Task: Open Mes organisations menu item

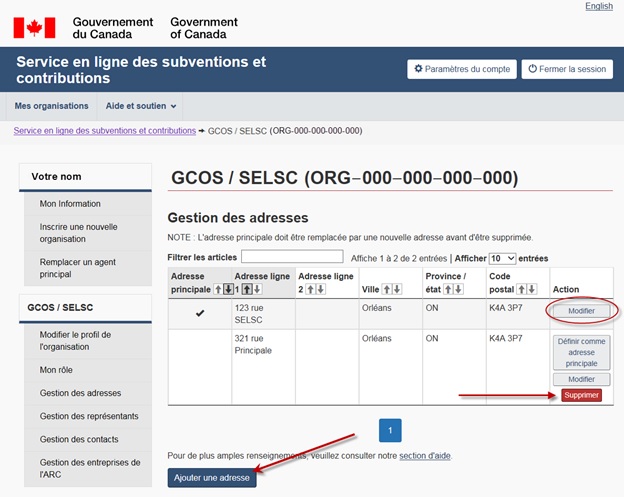Action: [51, 106]
